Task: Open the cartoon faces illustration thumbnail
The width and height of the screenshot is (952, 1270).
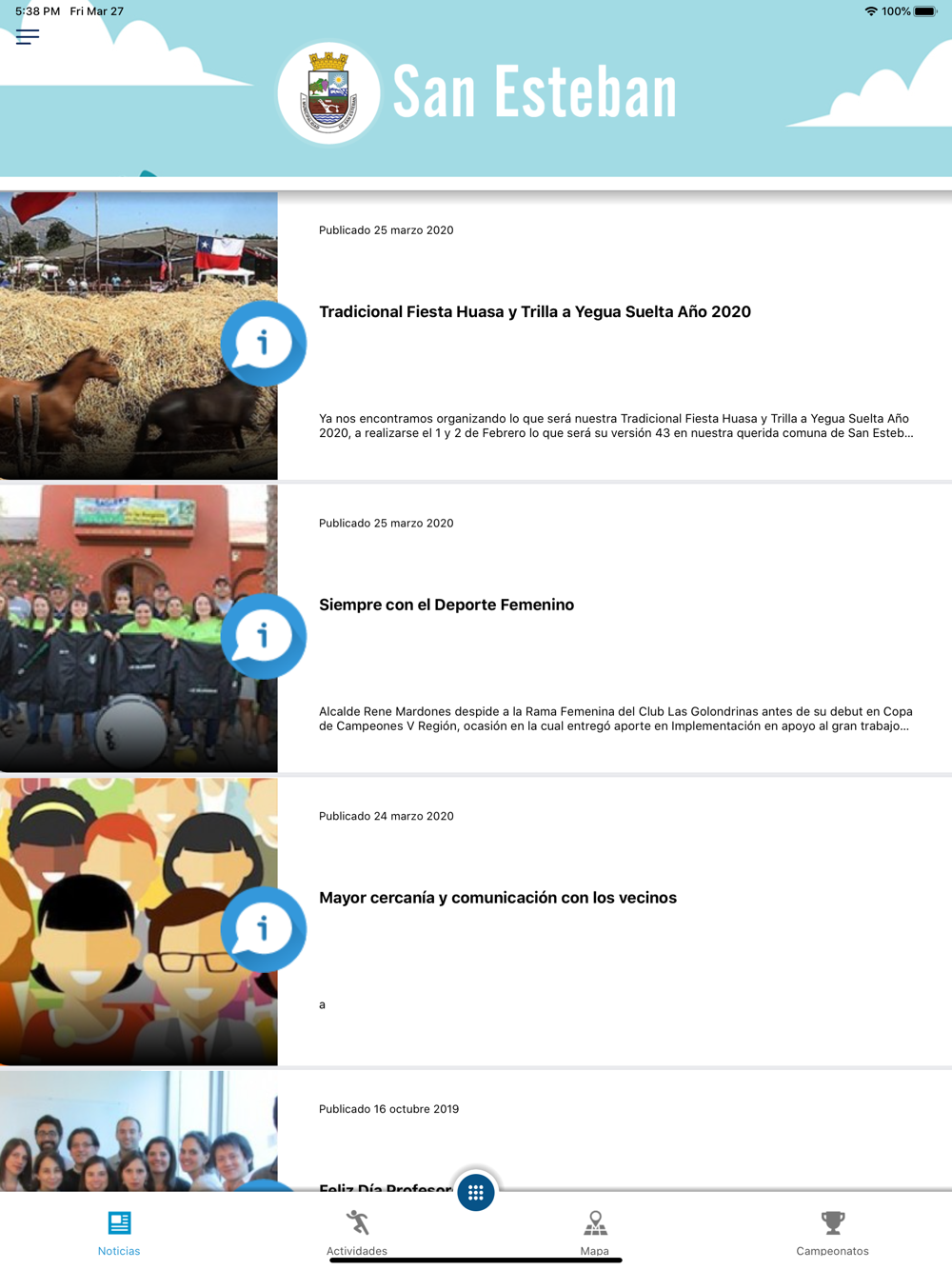Action: pos(139,922)
